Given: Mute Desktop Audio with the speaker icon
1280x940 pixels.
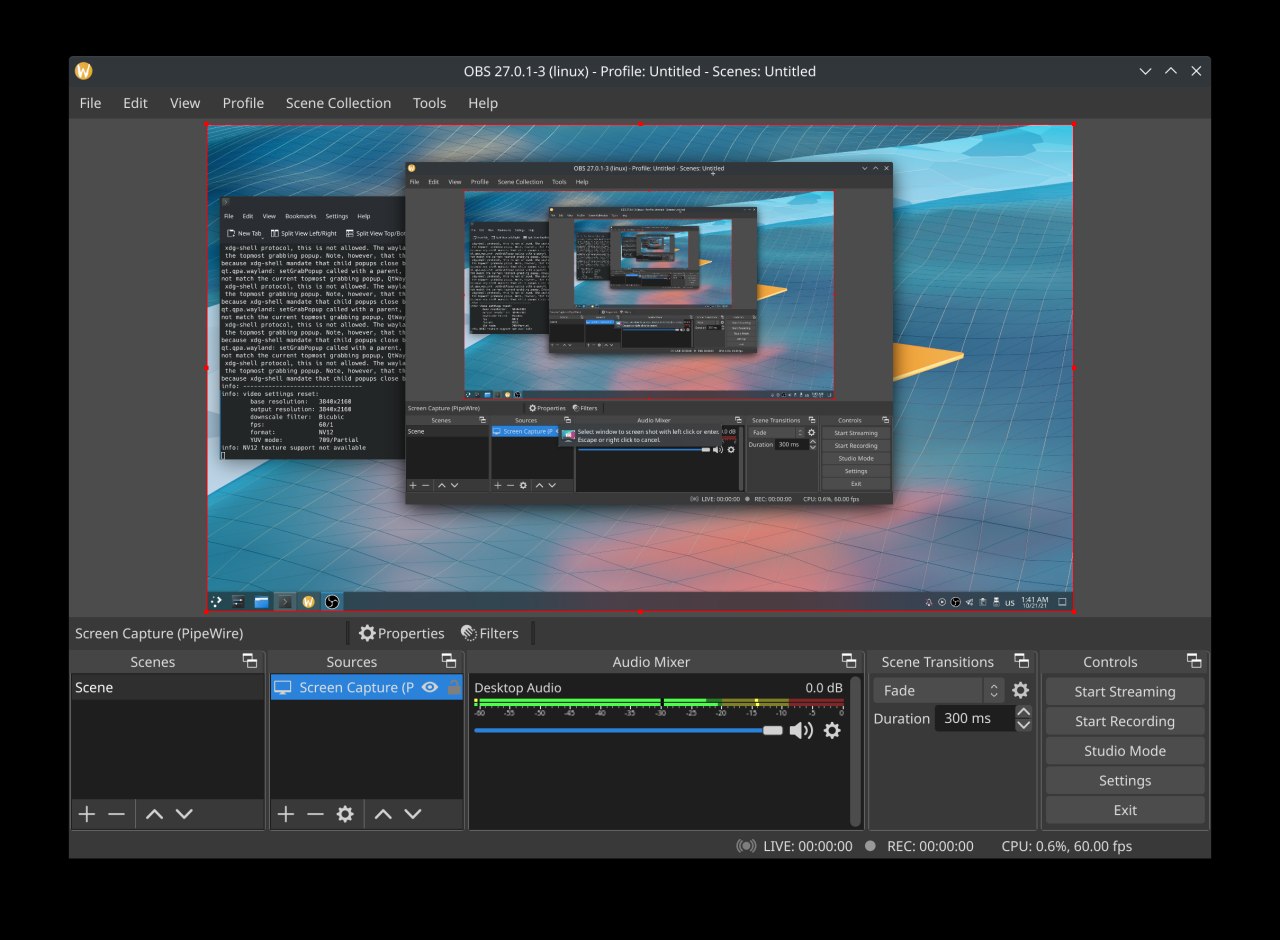Looking at the screenshot, I should pos(801,731).
